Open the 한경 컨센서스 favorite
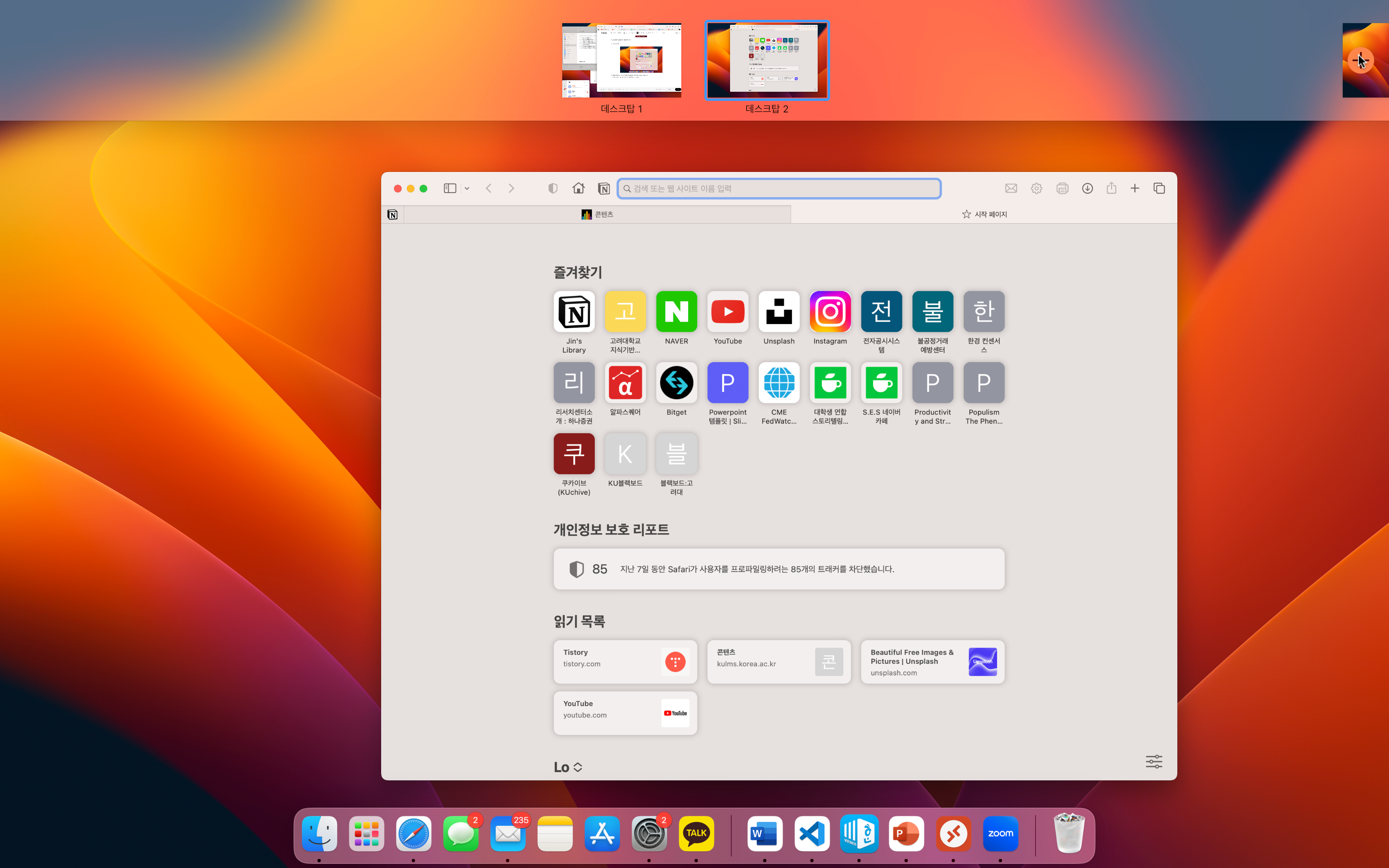The height and width of the screenshot is (868, 1389). click(984, 322)
